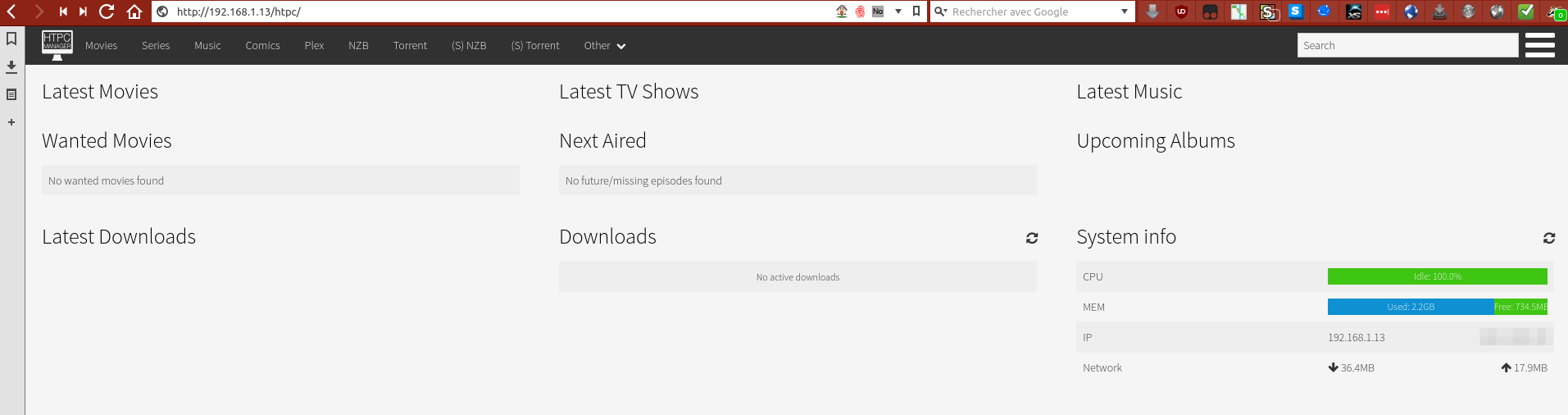The image size is (1568, 415).
Task: Switch to the Plex page
Action: click(314, 46)
